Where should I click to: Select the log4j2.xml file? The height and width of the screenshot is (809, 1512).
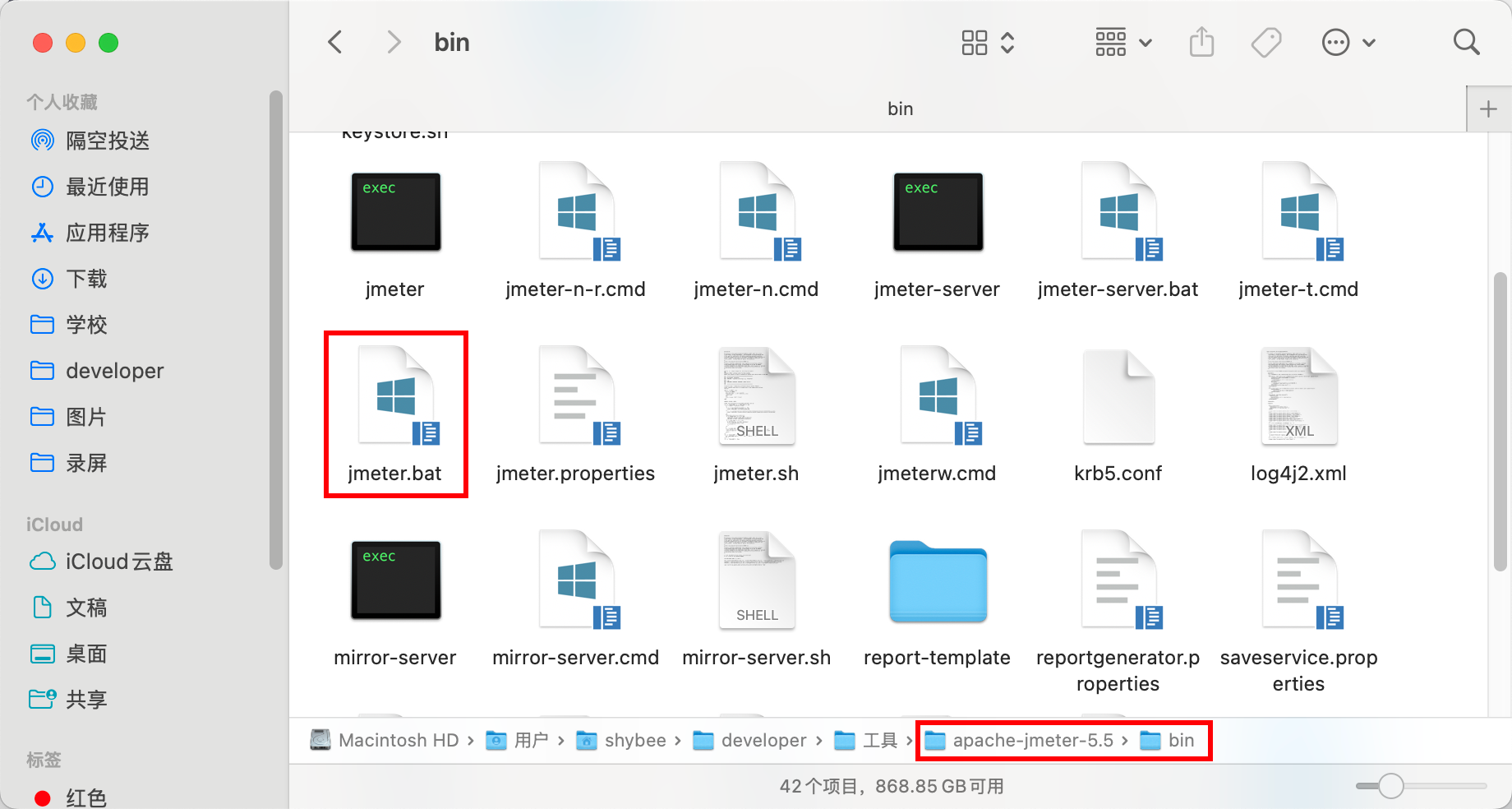click(1298, 415)
